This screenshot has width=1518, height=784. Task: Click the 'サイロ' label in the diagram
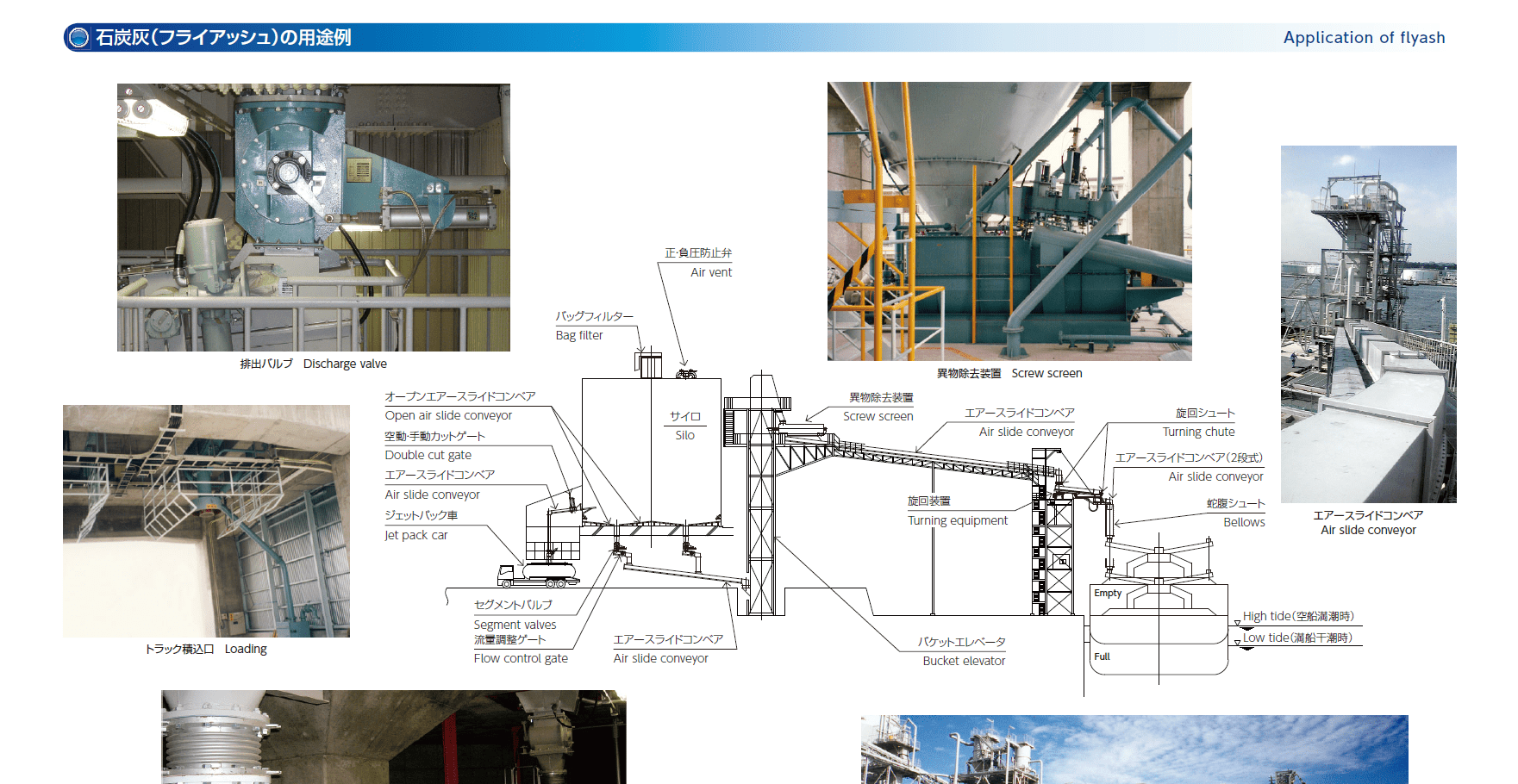pos(686,416)
